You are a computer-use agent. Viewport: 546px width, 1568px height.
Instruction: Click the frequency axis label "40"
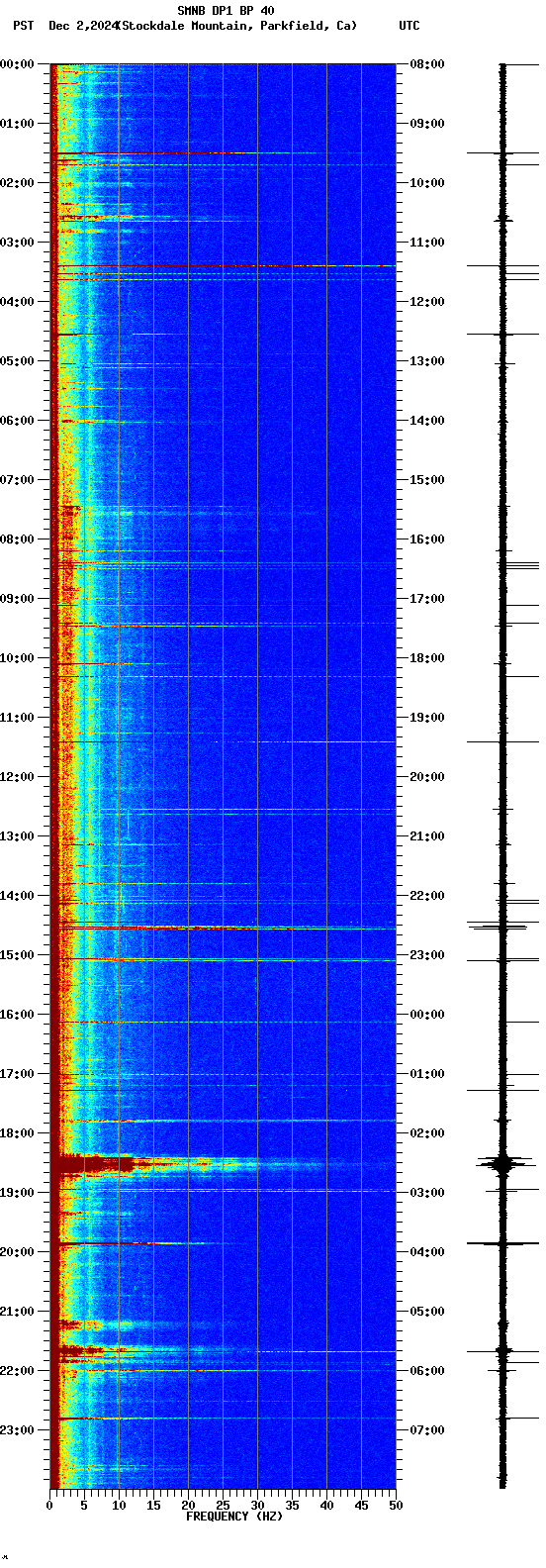[326, 1506]
